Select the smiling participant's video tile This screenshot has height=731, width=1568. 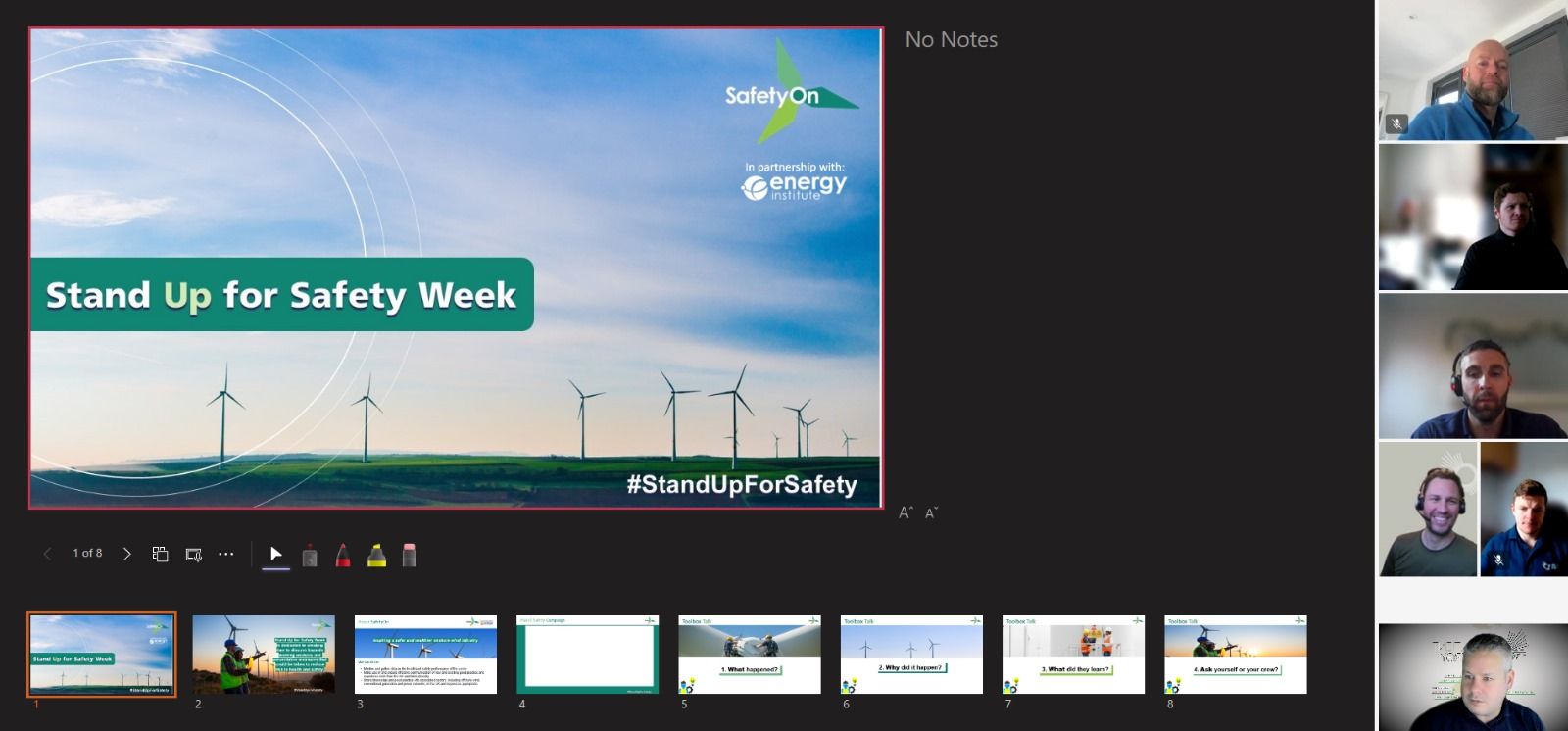pyautogui.click(x=1428, y=509)
